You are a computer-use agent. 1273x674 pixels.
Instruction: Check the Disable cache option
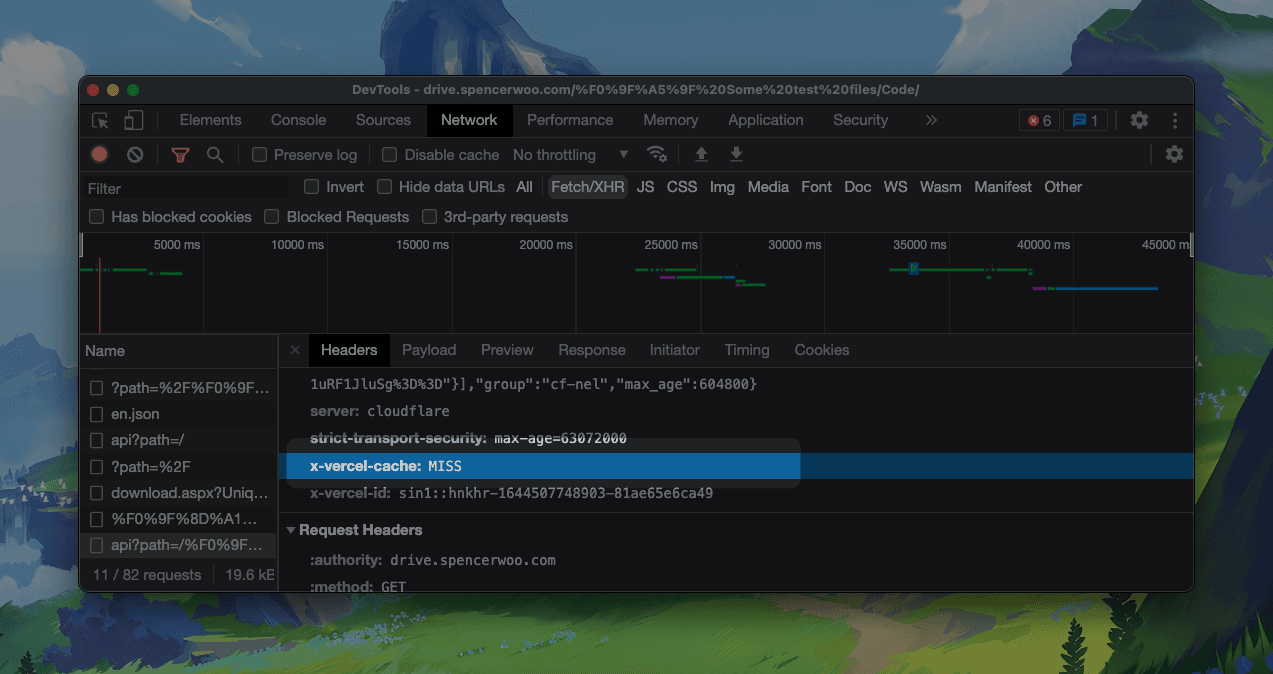(390, 155)
